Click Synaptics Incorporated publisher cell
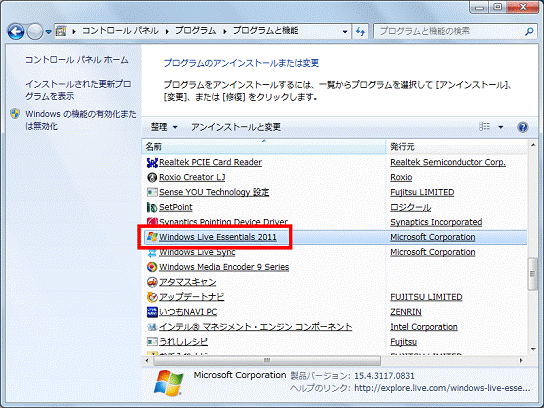Image resolution: width=544 pixels, height=408 pixels. tap(436, 222)
